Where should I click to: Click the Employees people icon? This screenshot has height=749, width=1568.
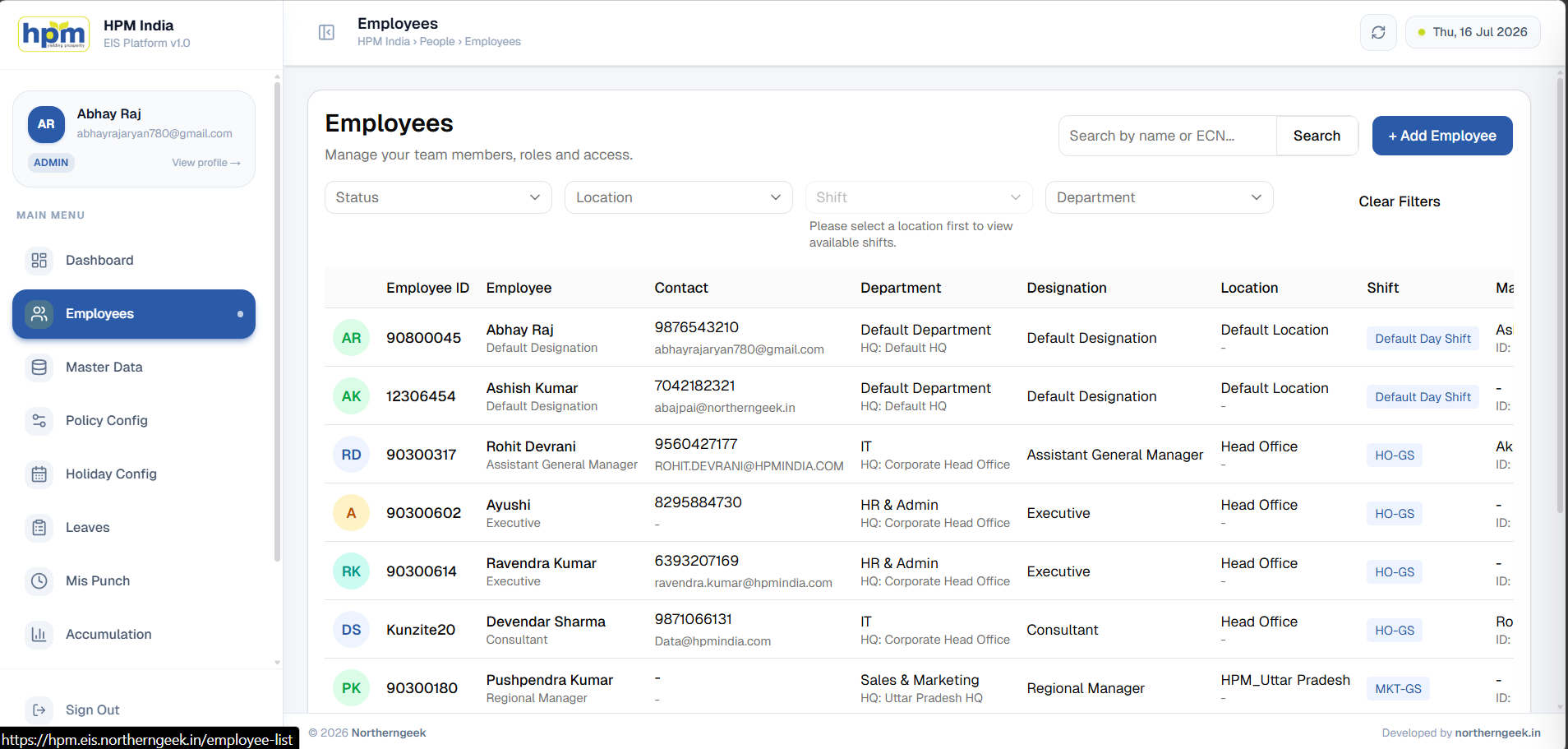[x=39, y=314]
